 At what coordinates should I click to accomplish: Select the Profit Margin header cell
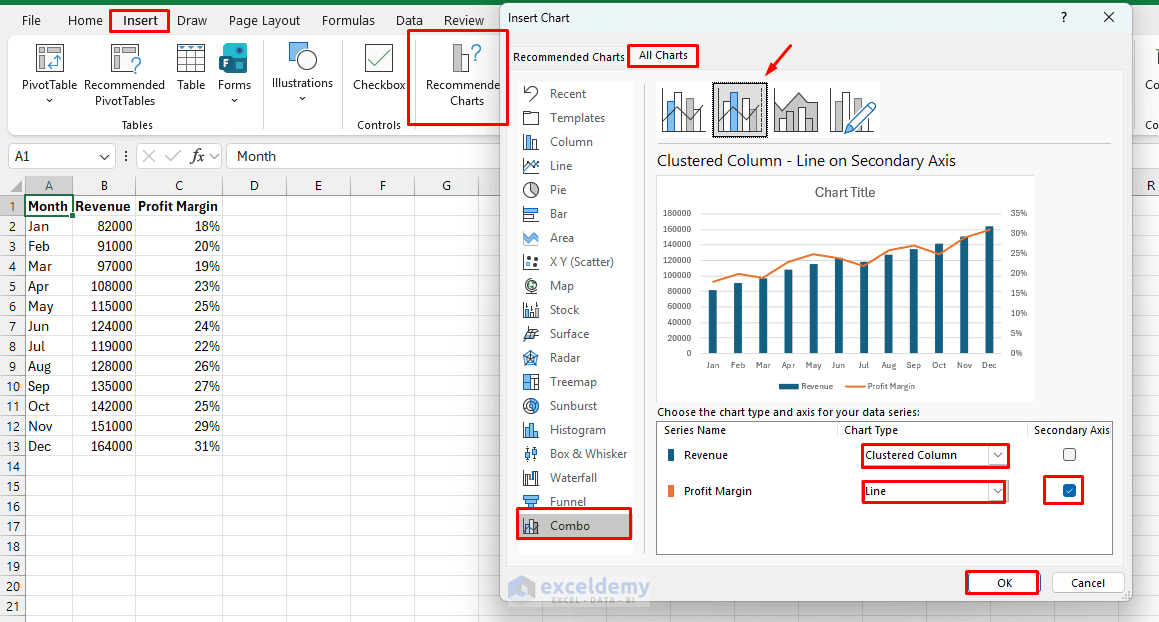(x=178, y=206)
